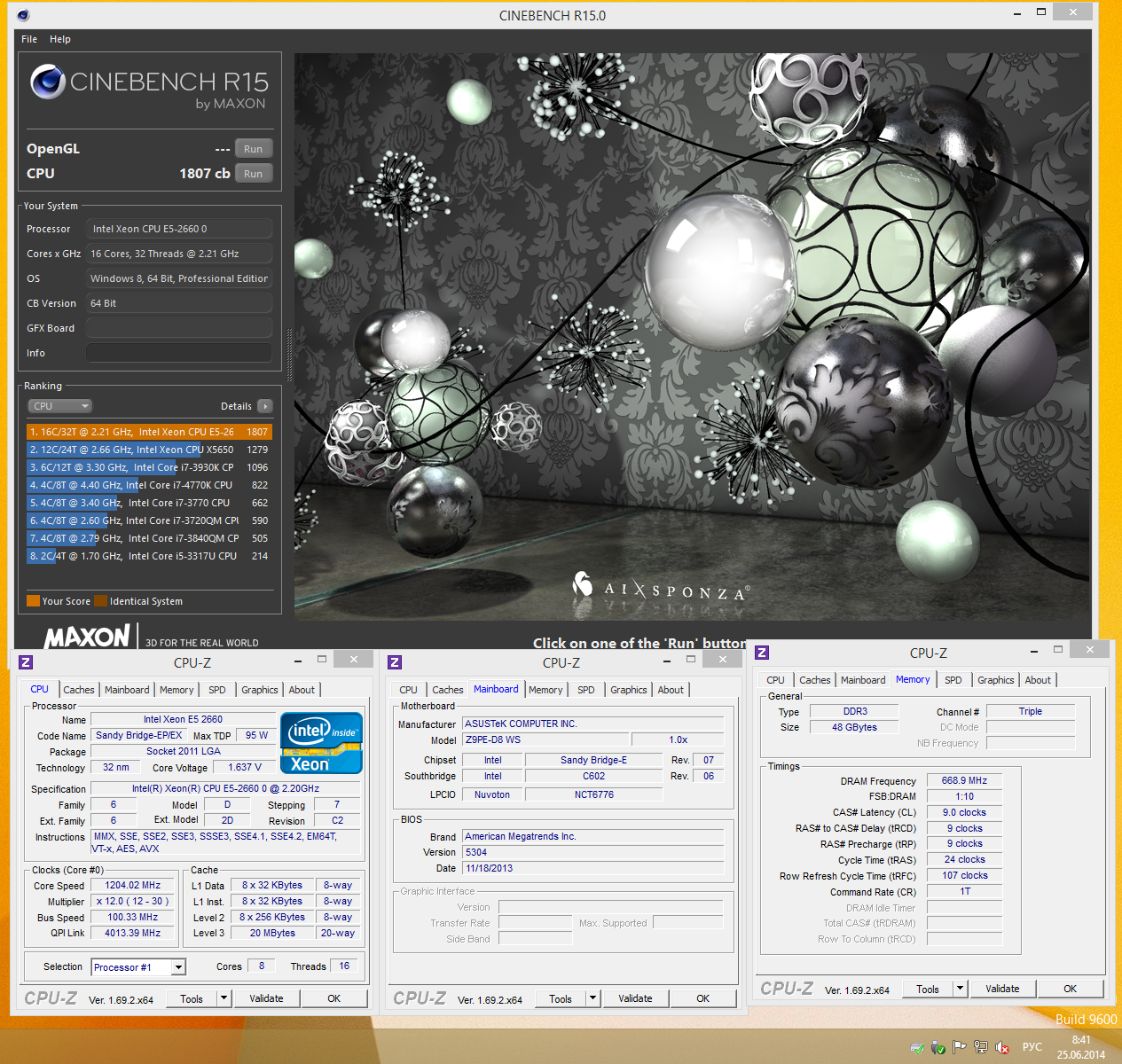Expand Tools dropdown arrow in CPU tab window

pos(224,998)
